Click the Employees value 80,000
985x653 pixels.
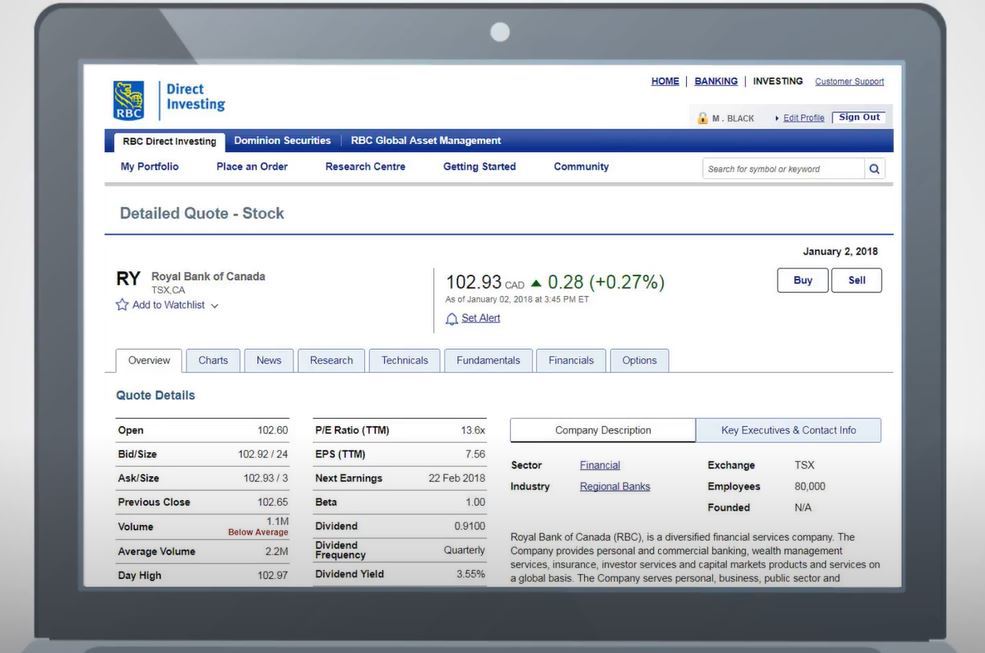point(810,486)
